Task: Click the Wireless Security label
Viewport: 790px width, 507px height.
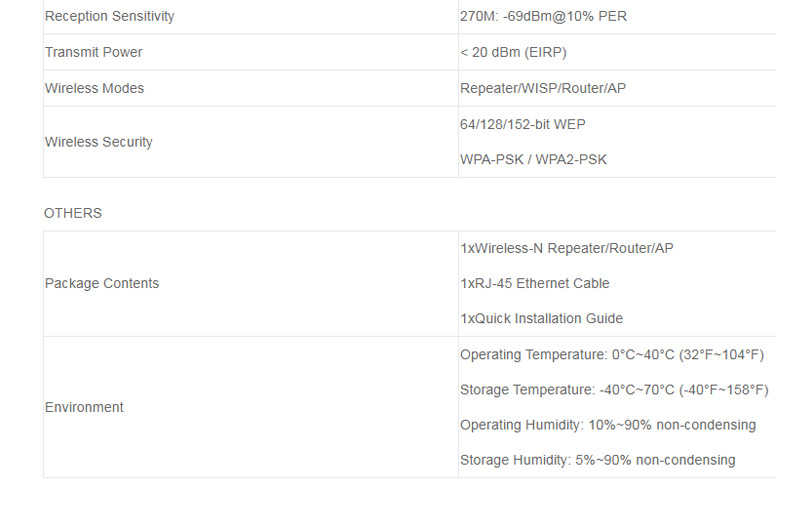Action: [98, 142]
